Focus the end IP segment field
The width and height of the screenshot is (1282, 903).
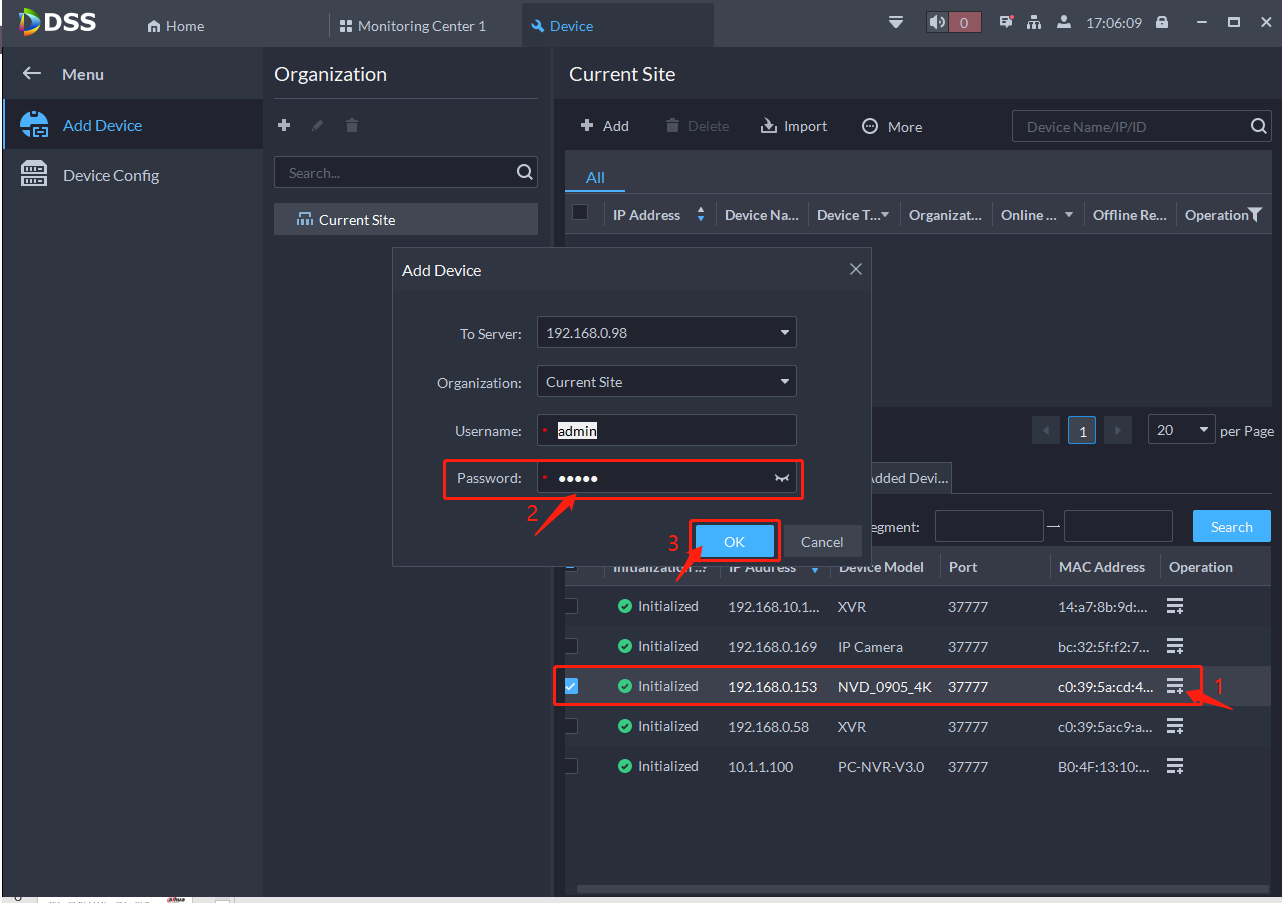pos(1118,526)
